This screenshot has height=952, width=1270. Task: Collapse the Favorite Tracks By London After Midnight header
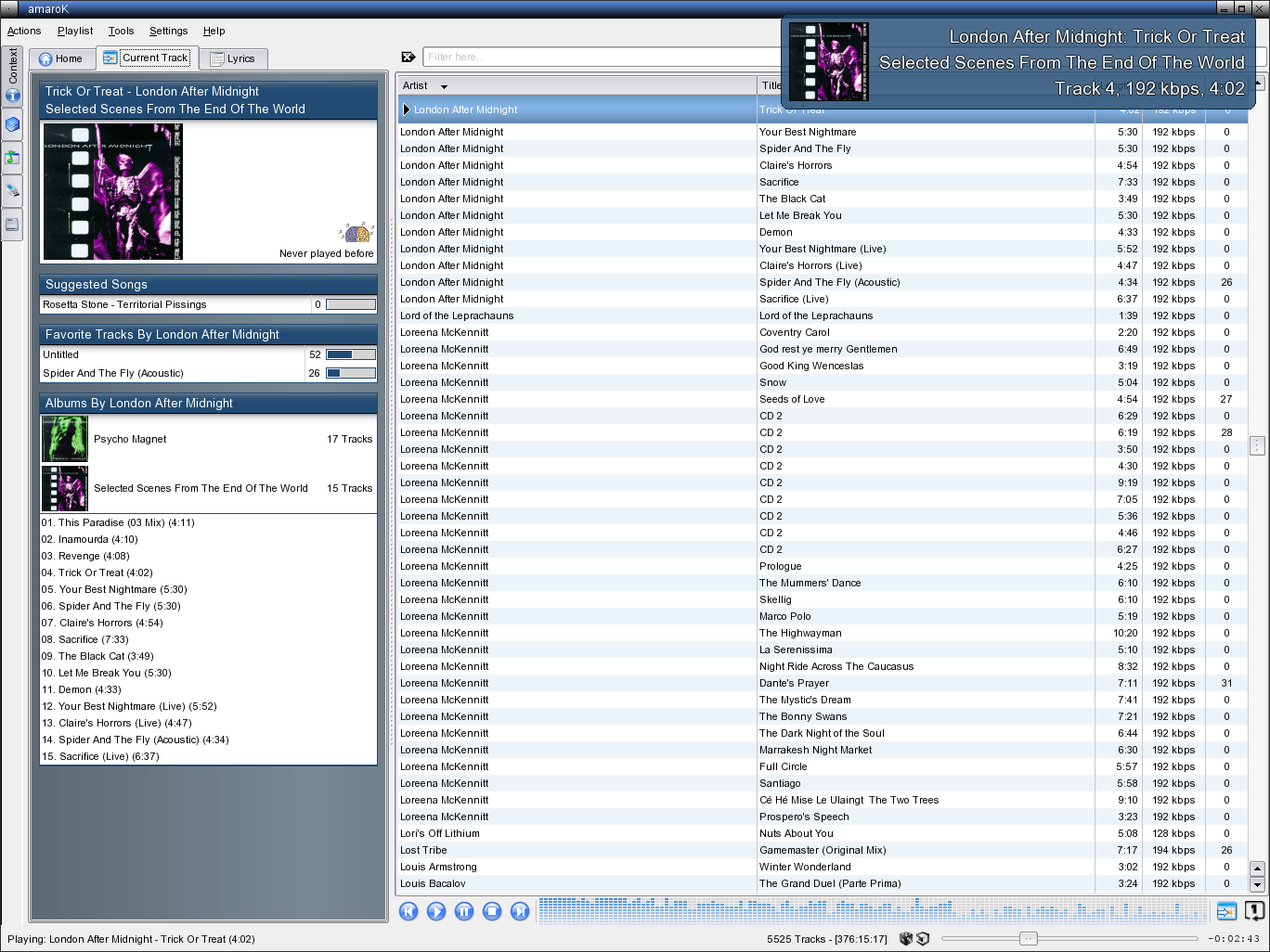coord(208,334)
